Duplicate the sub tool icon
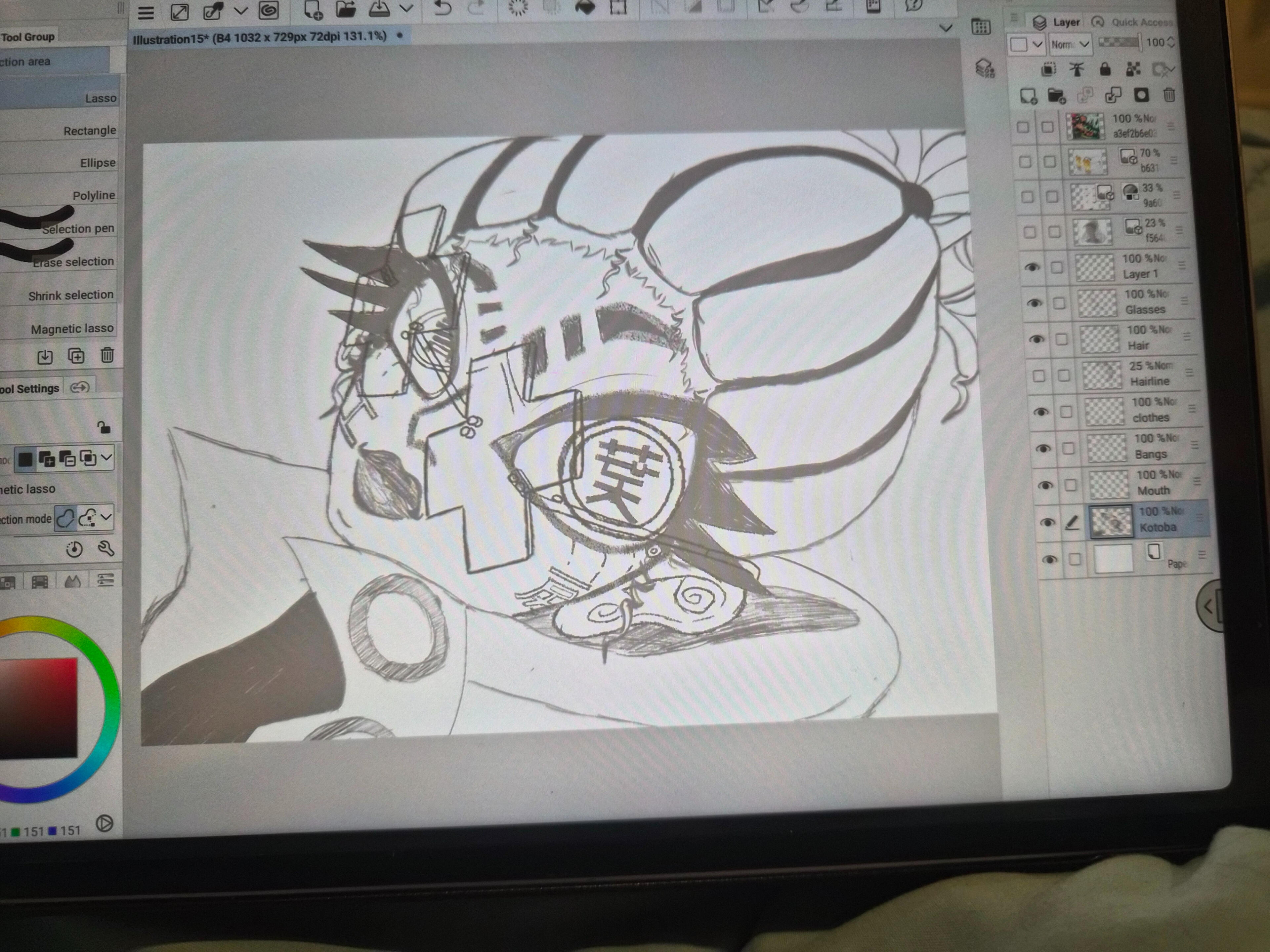Screen dimensions: 1270x952 click(x=76, y=356)
